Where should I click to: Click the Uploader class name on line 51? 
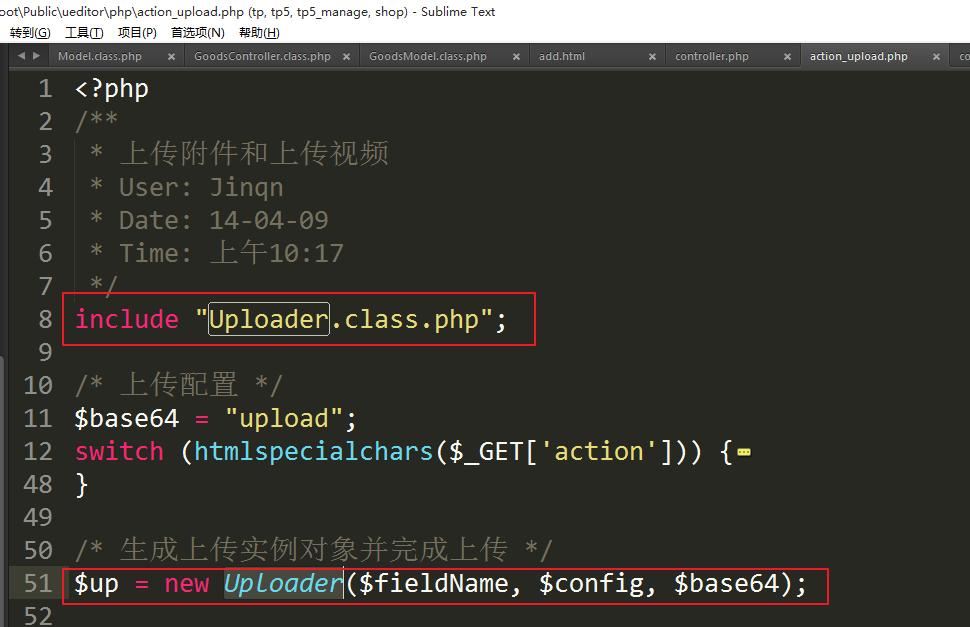[282, 584]
